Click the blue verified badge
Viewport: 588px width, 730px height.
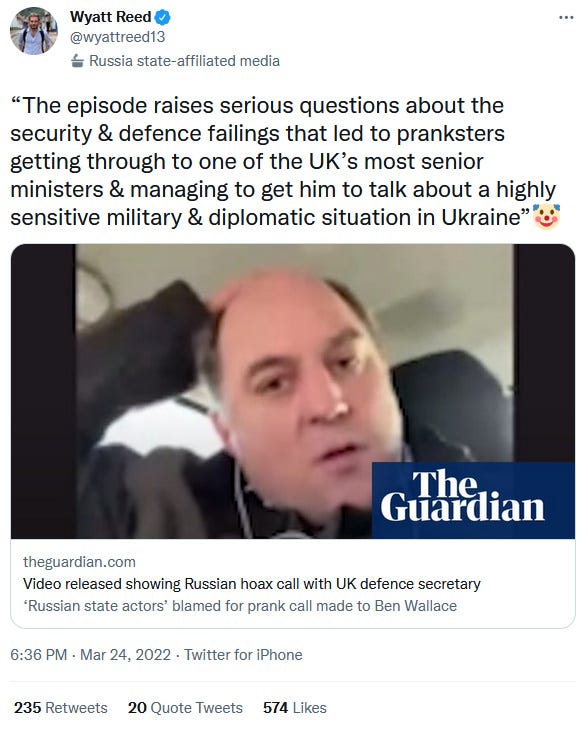[x=162, y=18]
